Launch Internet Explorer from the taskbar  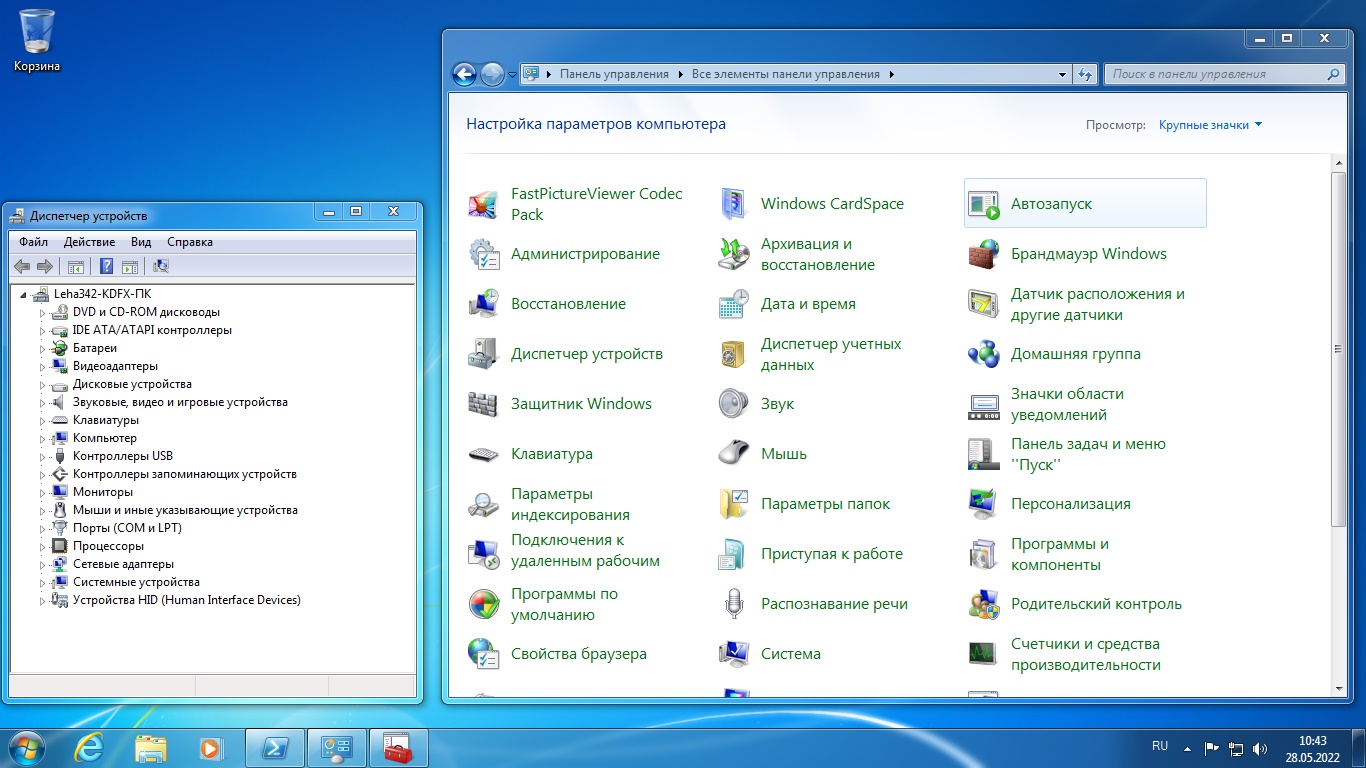click(90, 748)
